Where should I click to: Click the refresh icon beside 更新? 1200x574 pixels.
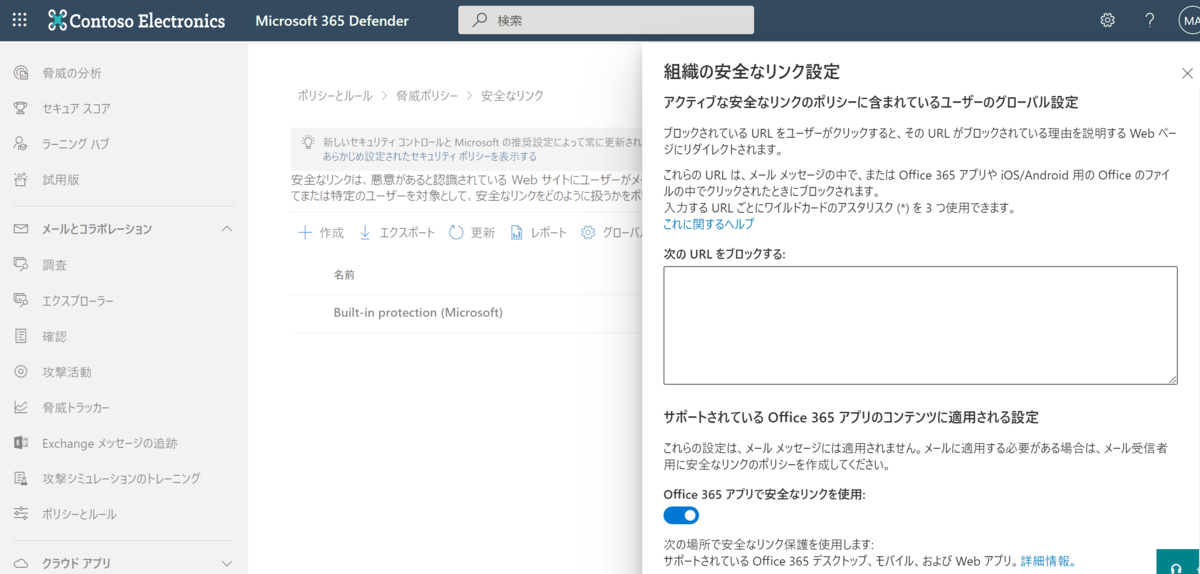point(456,232)
